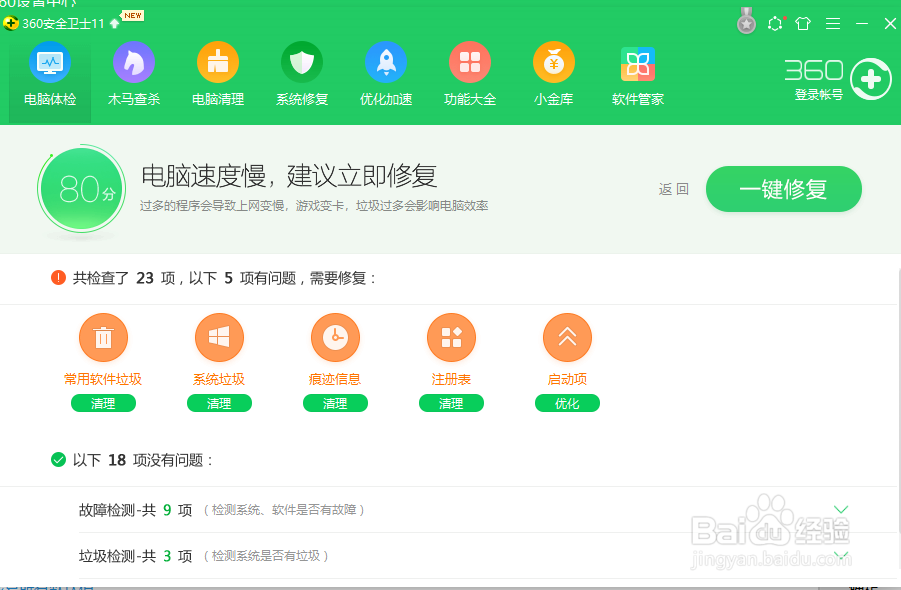901x590 pixels.
Task: Click 返回 to go back
Action: pos(673,189)
